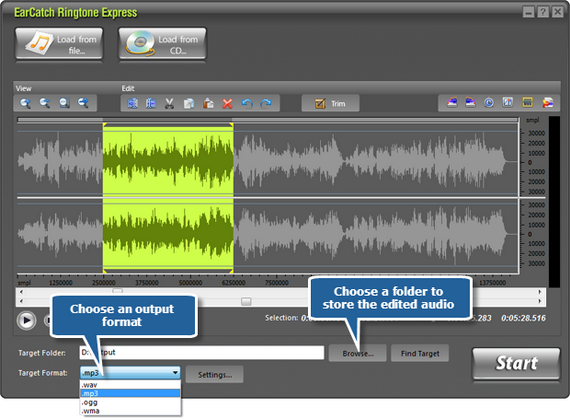
Task: Click the fourth View zoom magnifier icon
Action: point(84,103)
